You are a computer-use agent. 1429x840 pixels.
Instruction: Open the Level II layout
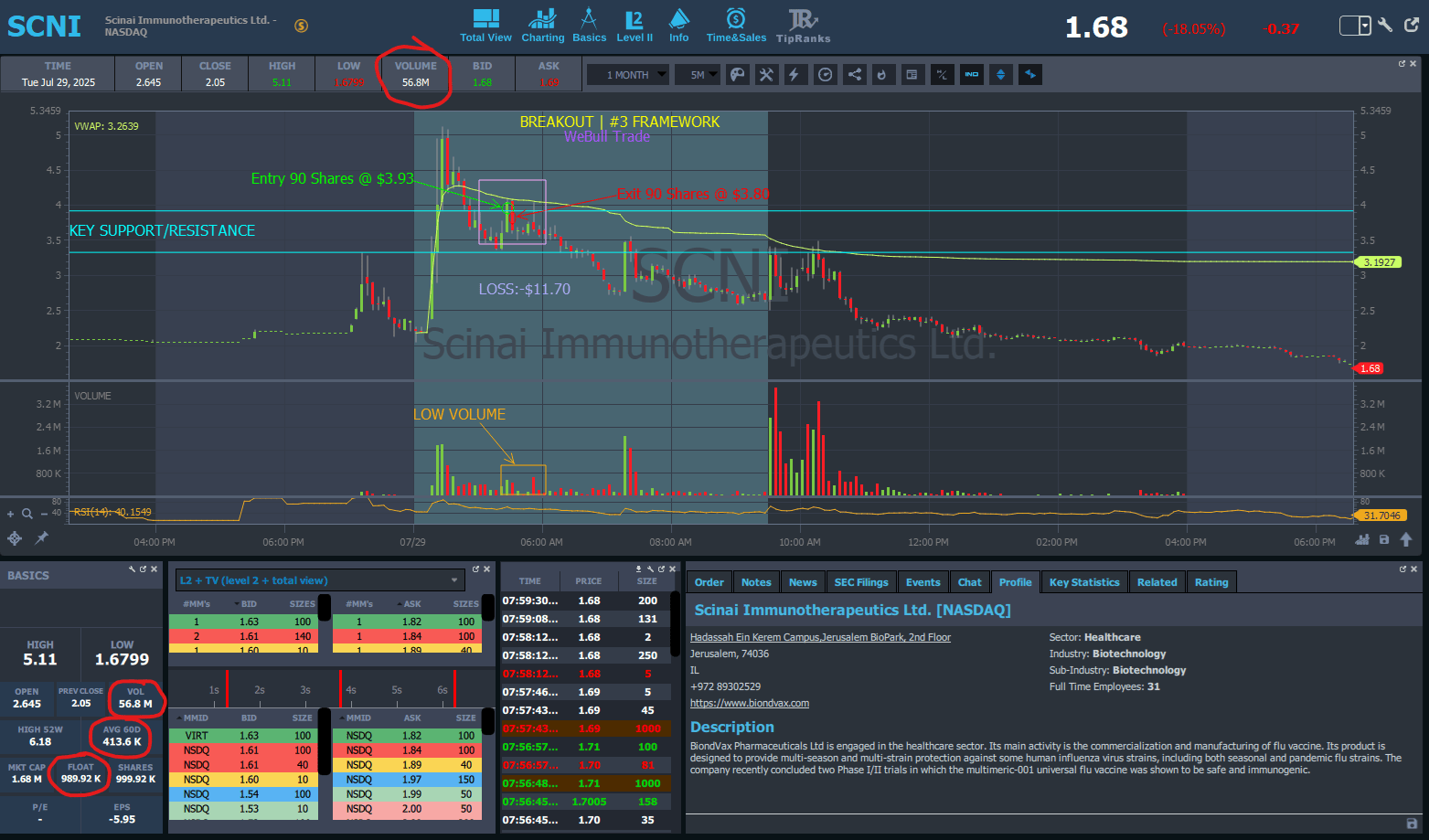pos(635,25)
